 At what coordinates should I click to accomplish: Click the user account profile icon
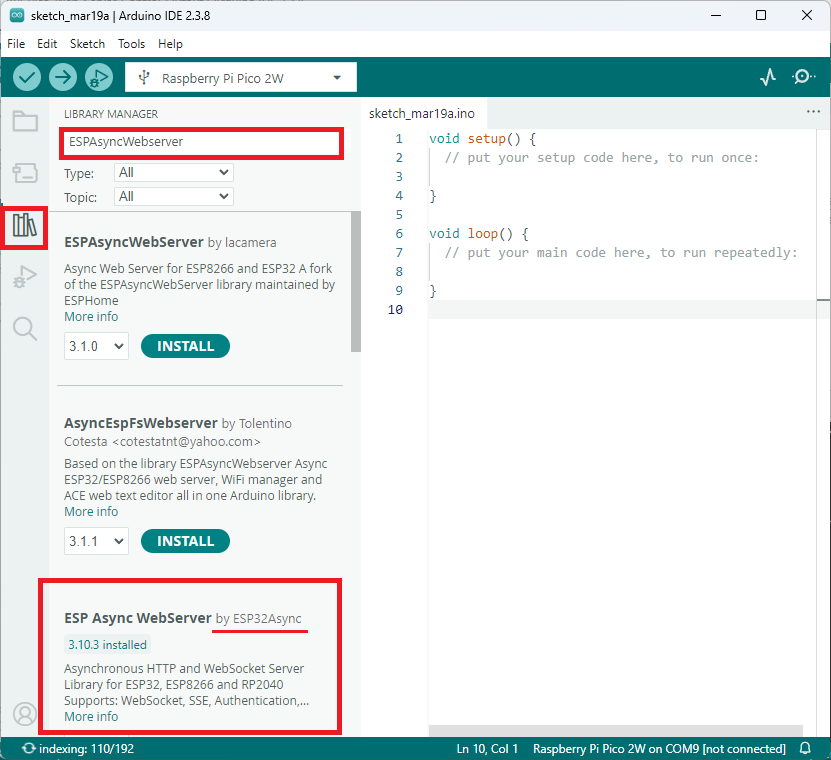25,714
